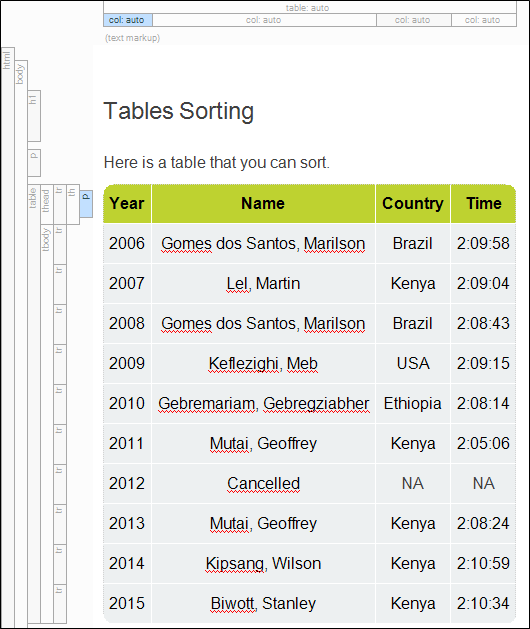Select the h1 element bar
The image size is (530, 629).
(34, 116)
